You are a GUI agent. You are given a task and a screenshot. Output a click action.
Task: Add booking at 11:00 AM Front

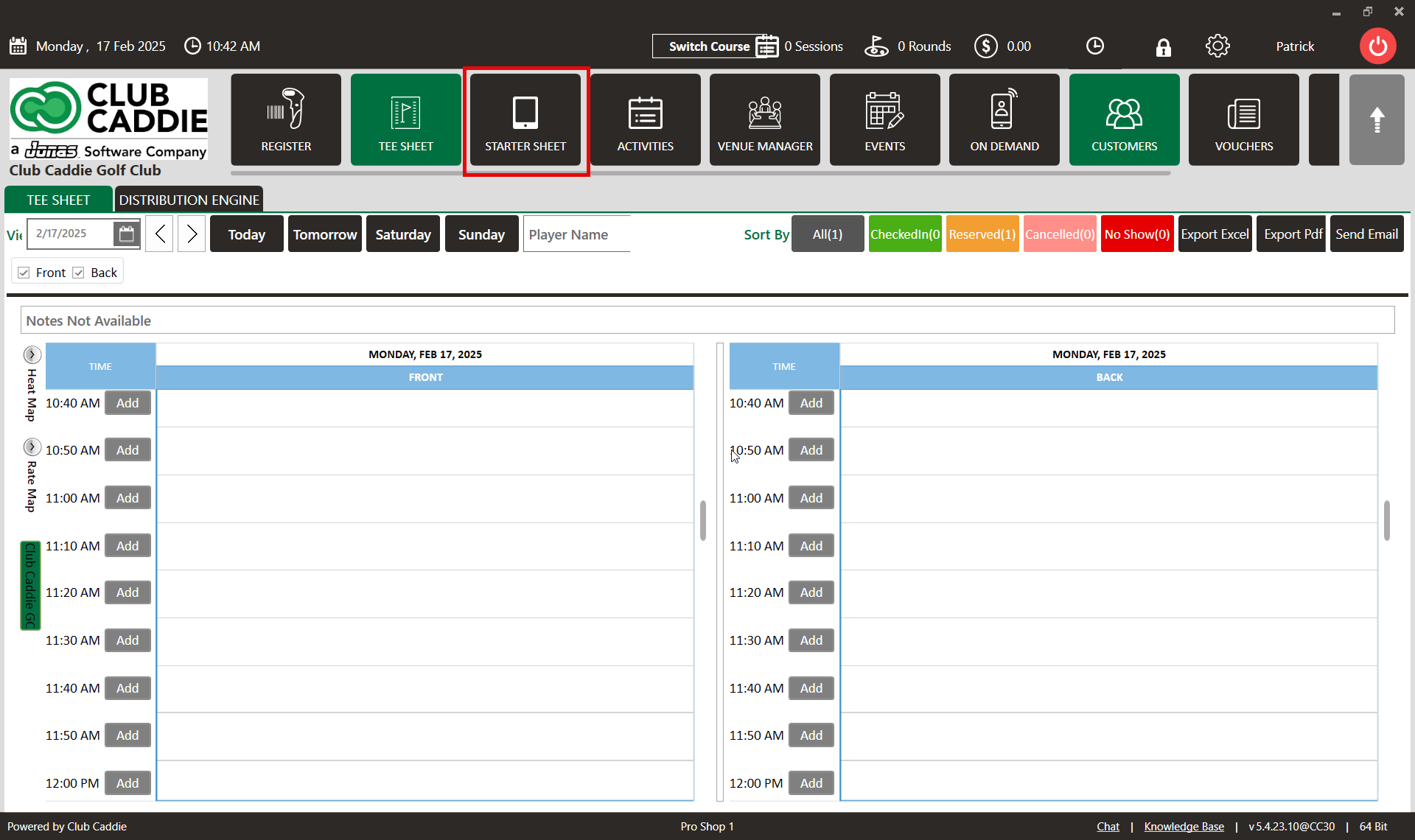click(127, 498)
